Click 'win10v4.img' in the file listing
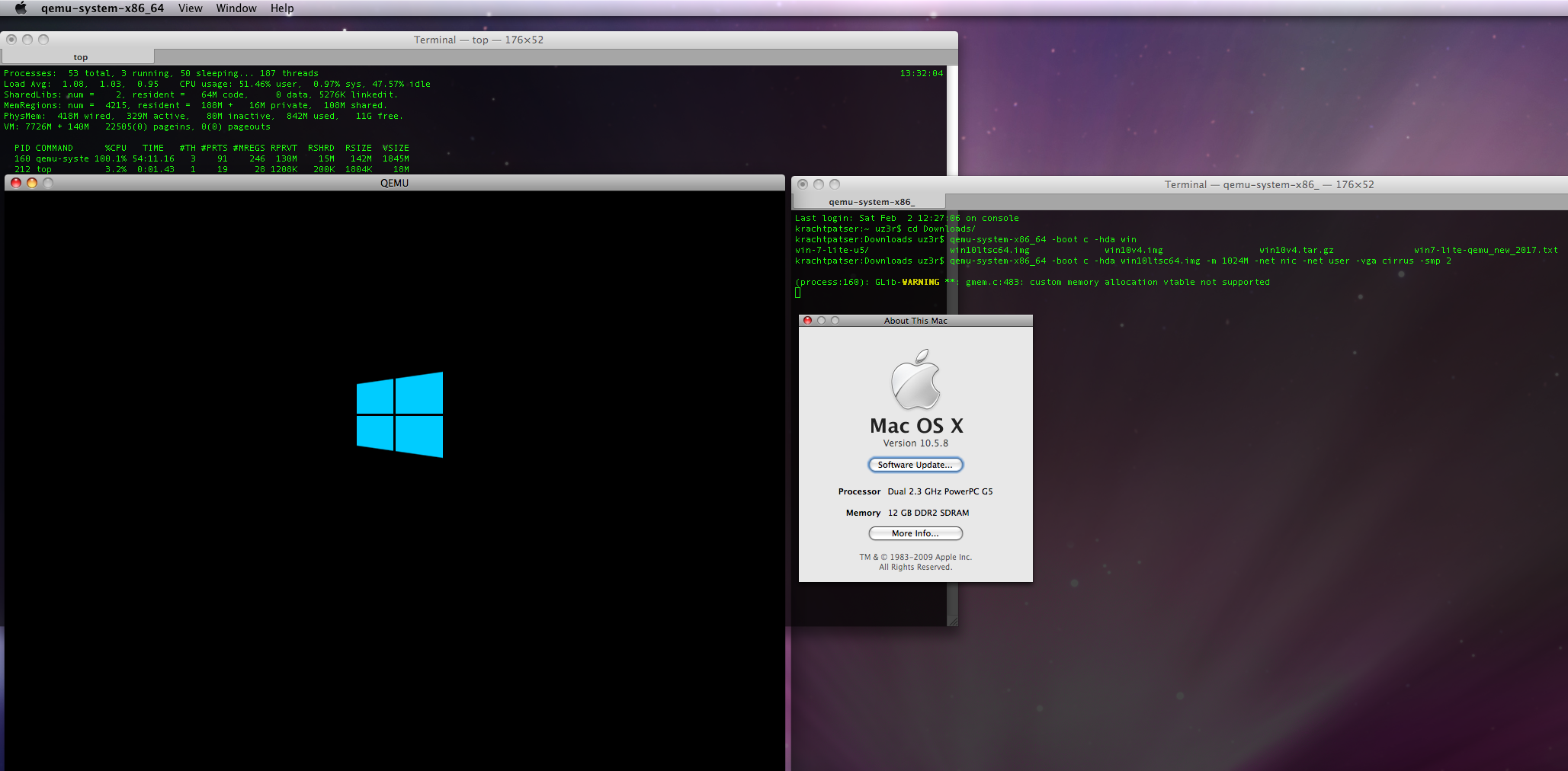The height and width of the screenshot is (771, 1568). pos(1134,250)
